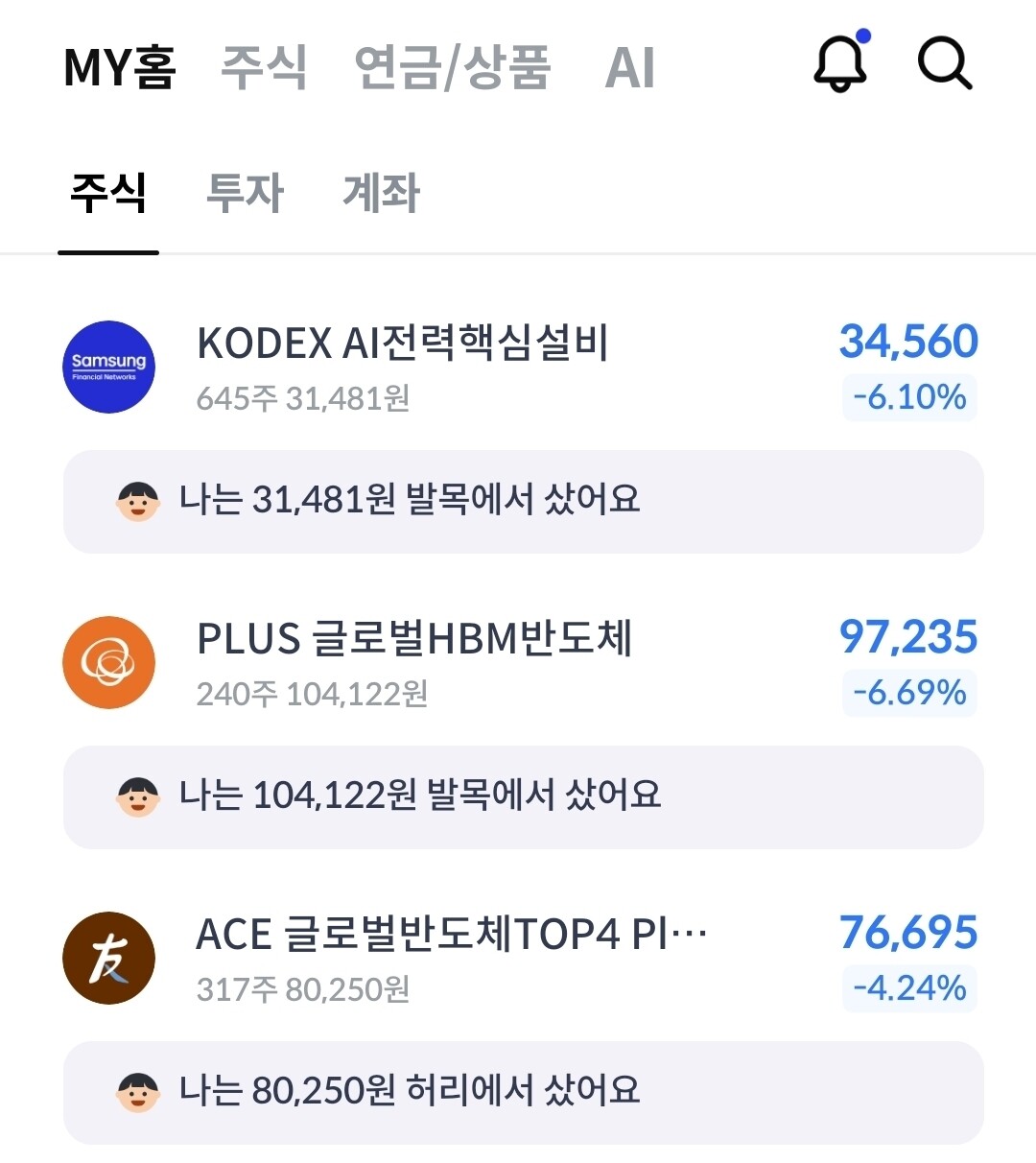Image resolution: width=1036 pixels, height=1163 pixels.
Task: Tap the Samsung KODEX logo icon
Action: coord(109,368)
